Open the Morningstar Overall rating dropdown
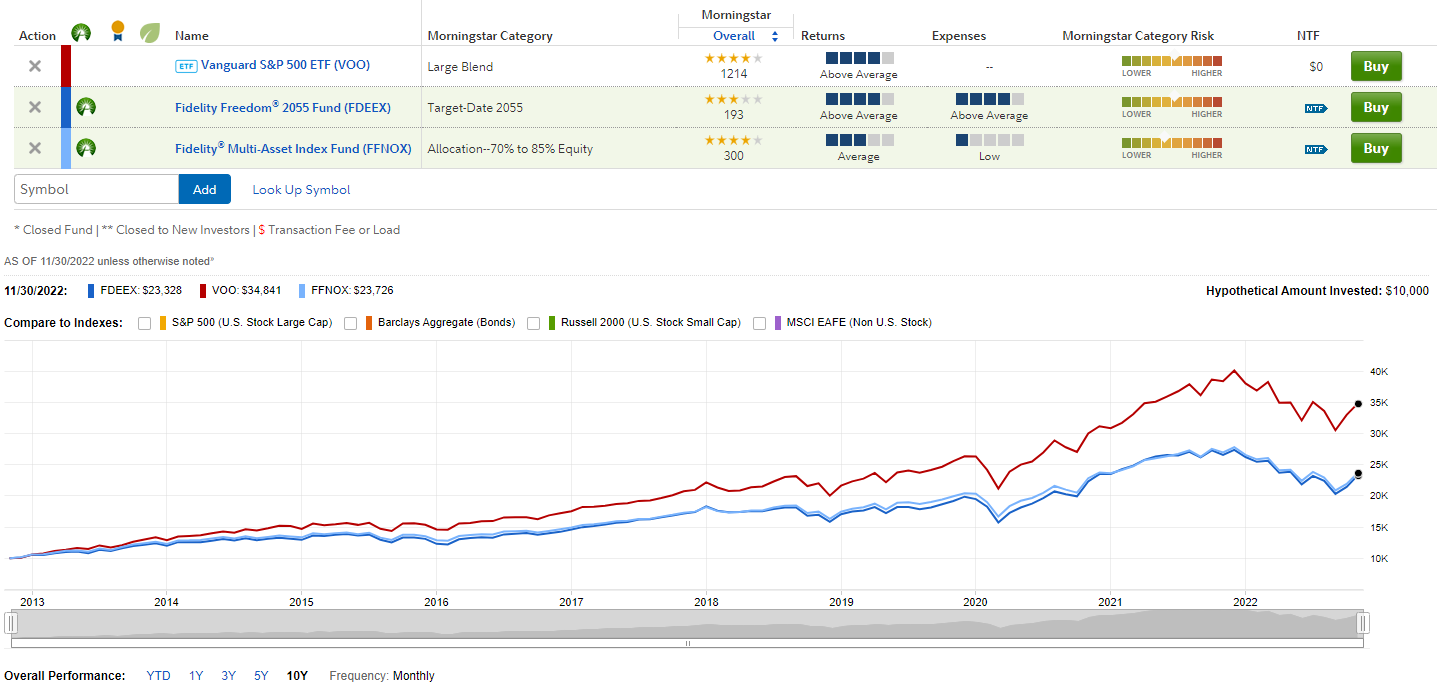The height and width of the screenshot is (695, 1437). 740,36
